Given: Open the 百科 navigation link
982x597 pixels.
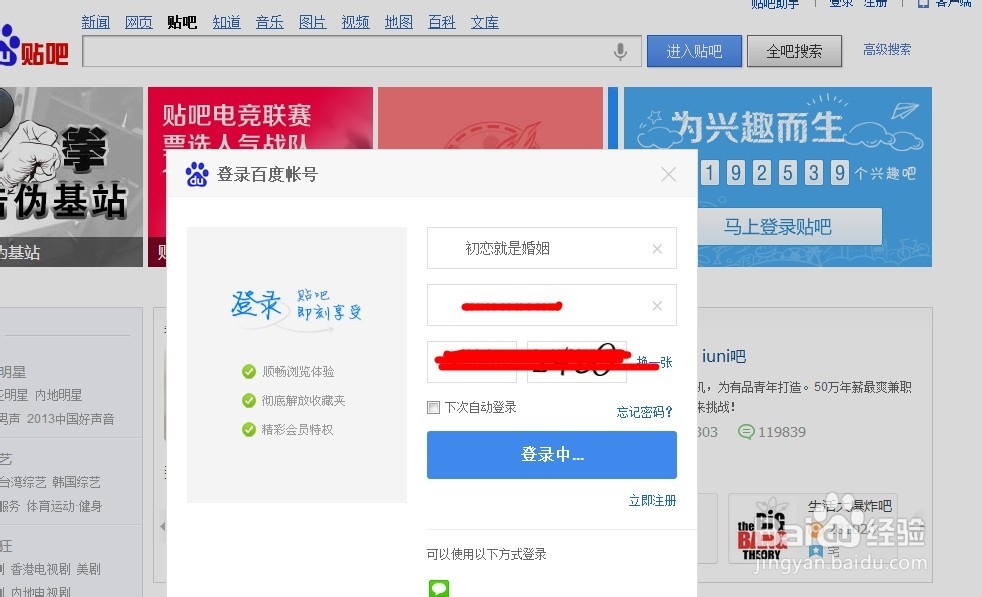Looking at the screenshot, I should (442, 23).
